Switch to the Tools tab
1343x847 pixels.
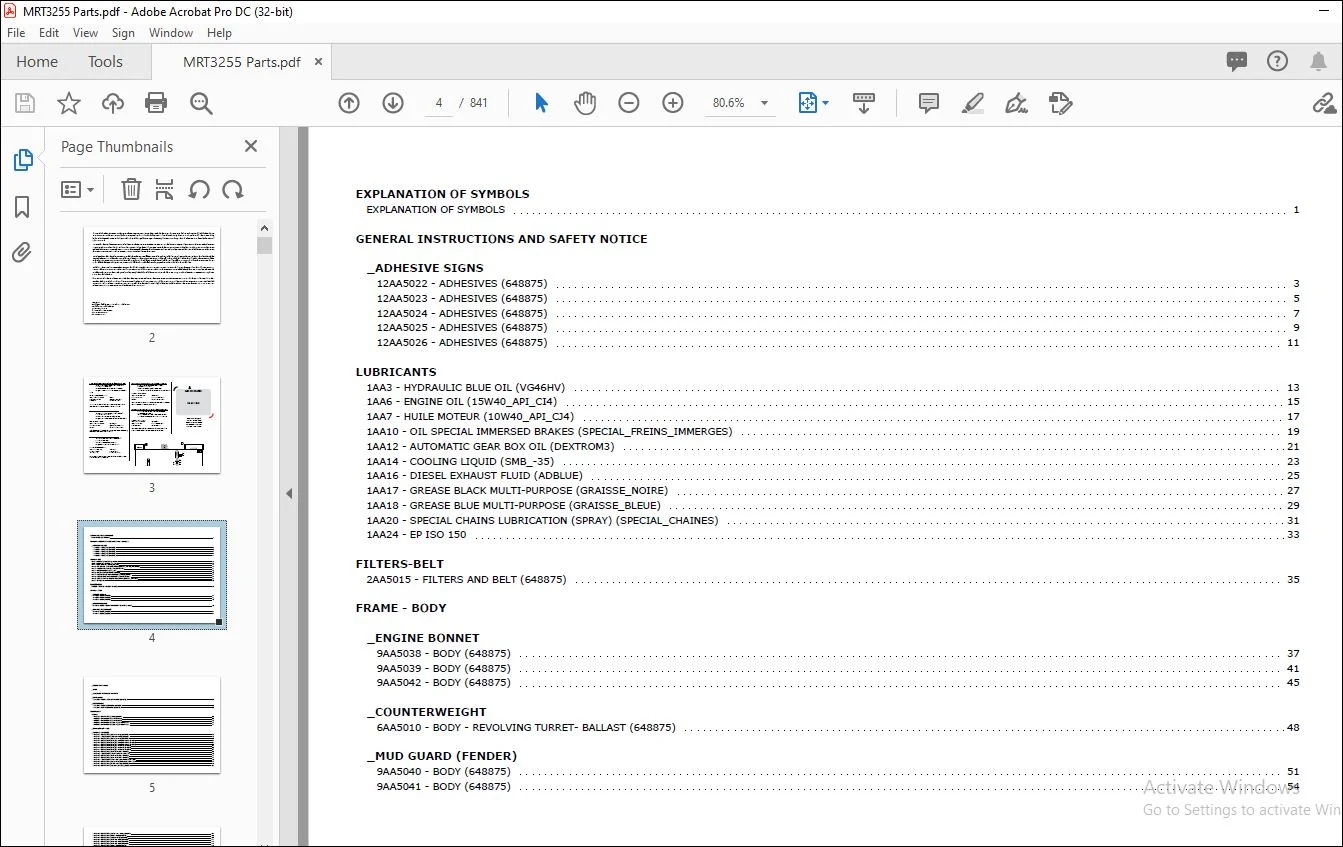click(105, 61)
